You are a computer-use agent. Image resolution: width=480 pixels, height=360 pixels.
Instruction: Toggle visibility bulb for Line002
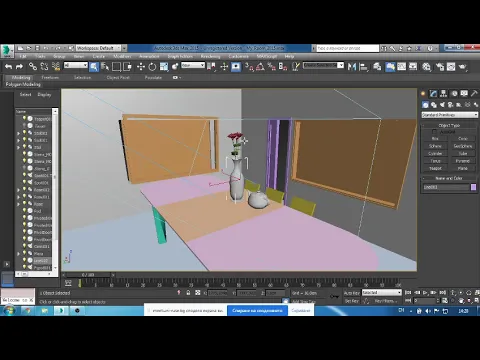tap(24, 260)
